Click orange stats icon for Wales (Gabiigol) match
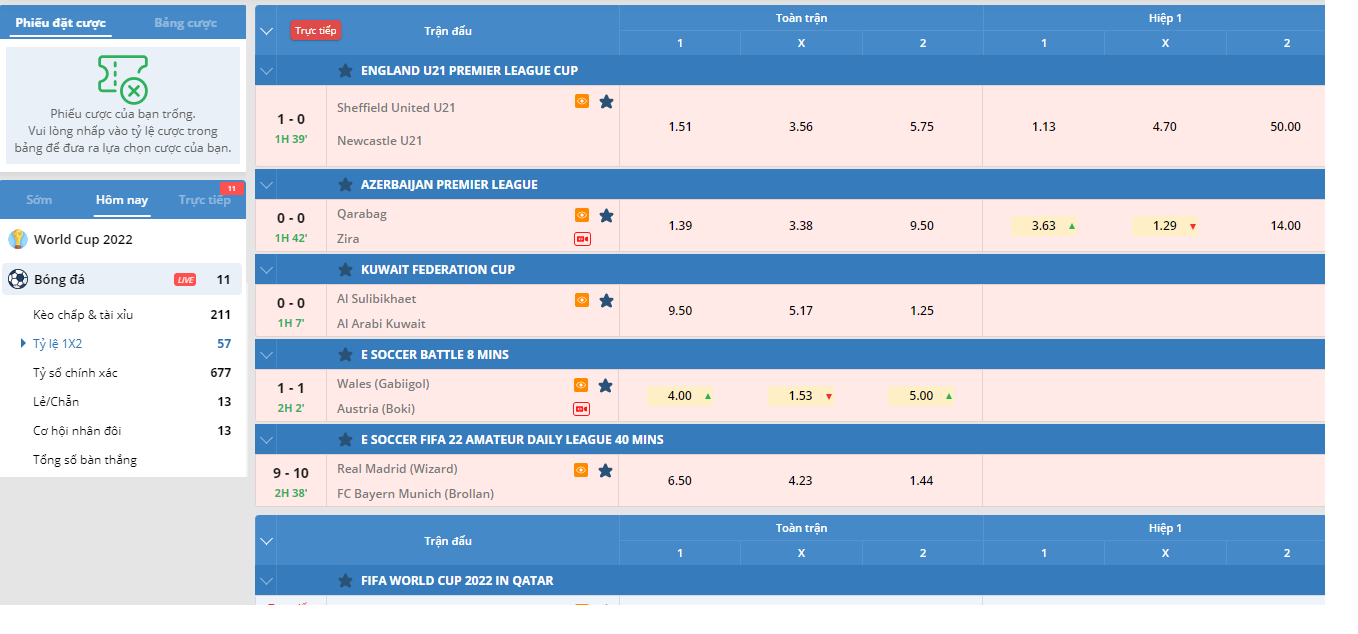The height and width of the screenshot is (634, 1358). tap(582, 385)
